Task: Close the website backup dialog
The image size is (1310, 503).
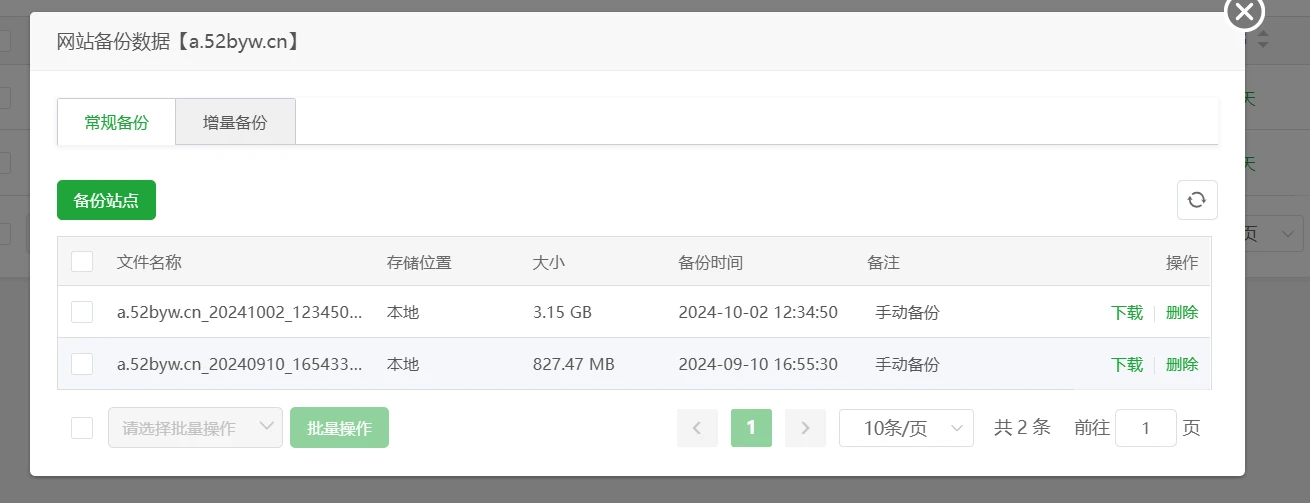Action: click(x=1244, y=12)
